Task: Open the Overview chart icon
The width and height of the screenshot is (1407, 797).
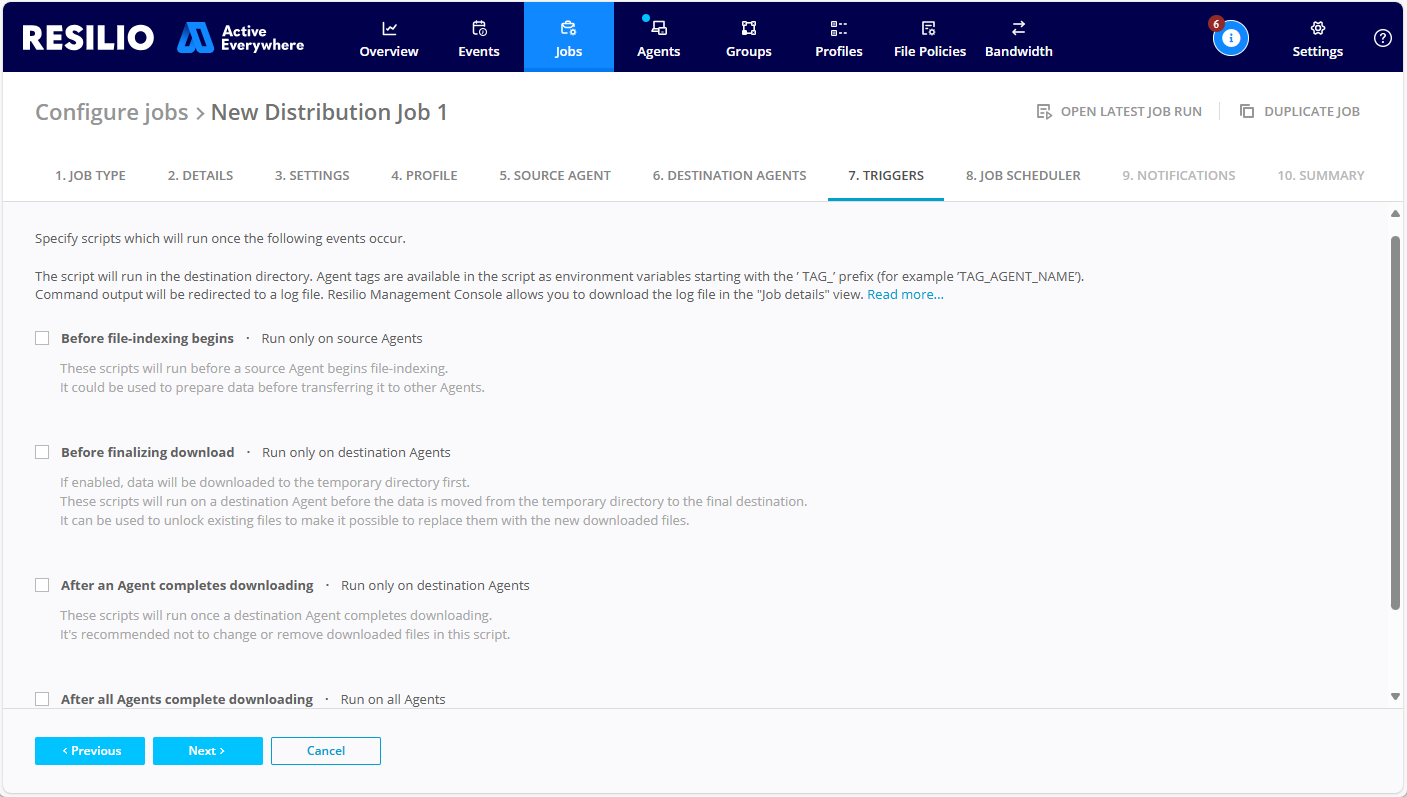Action: coord(389,29)
